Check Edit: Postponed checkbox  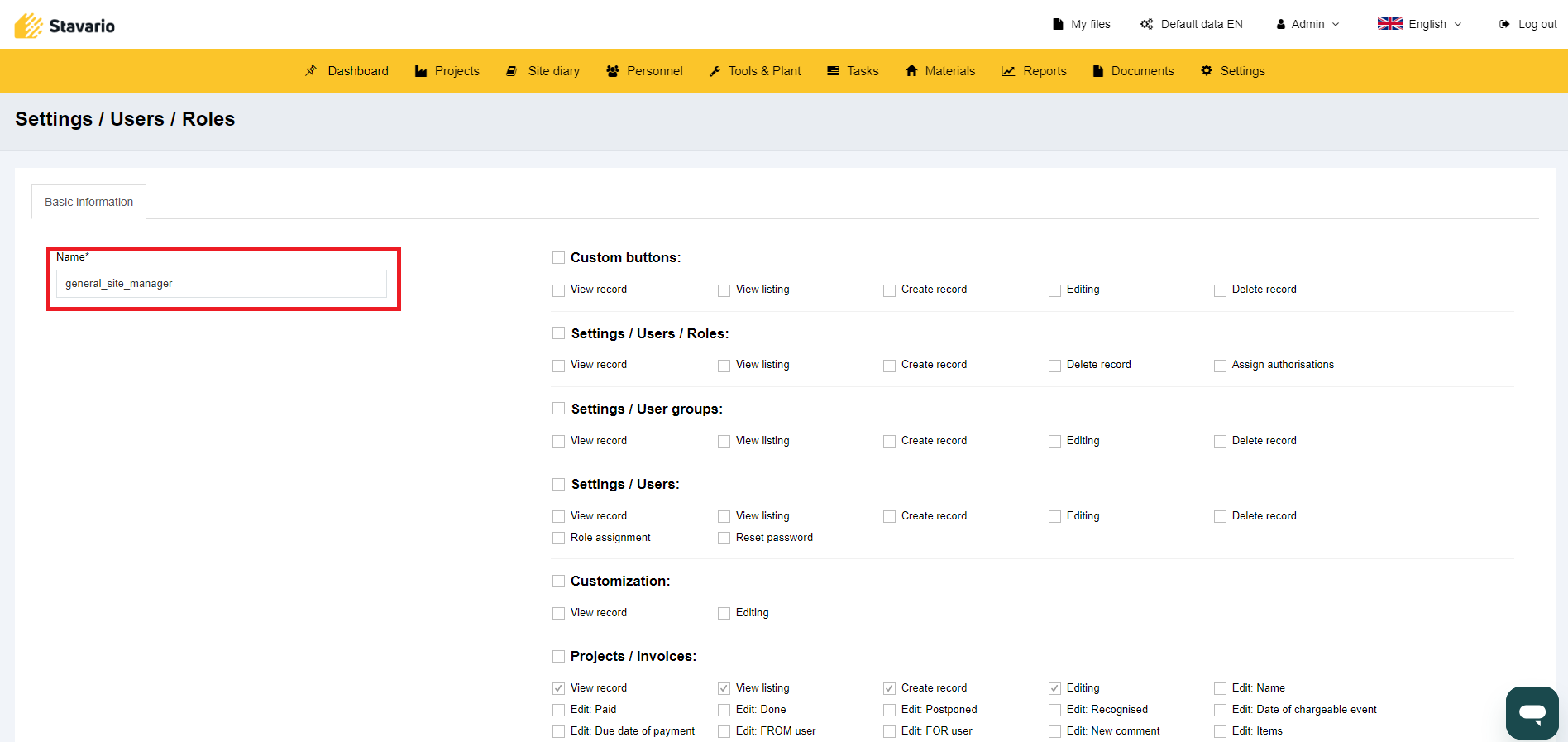pos(889,711)
